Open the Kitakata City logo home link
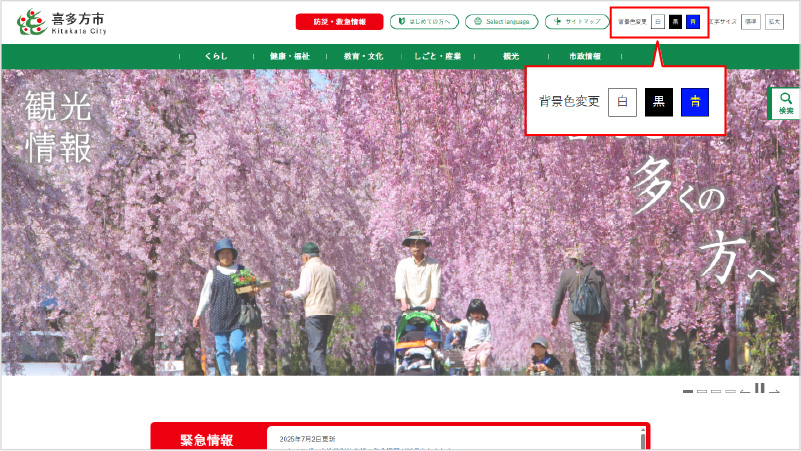Screen dimensions: 801x451 pyautogui.click(x=62, y=22)
